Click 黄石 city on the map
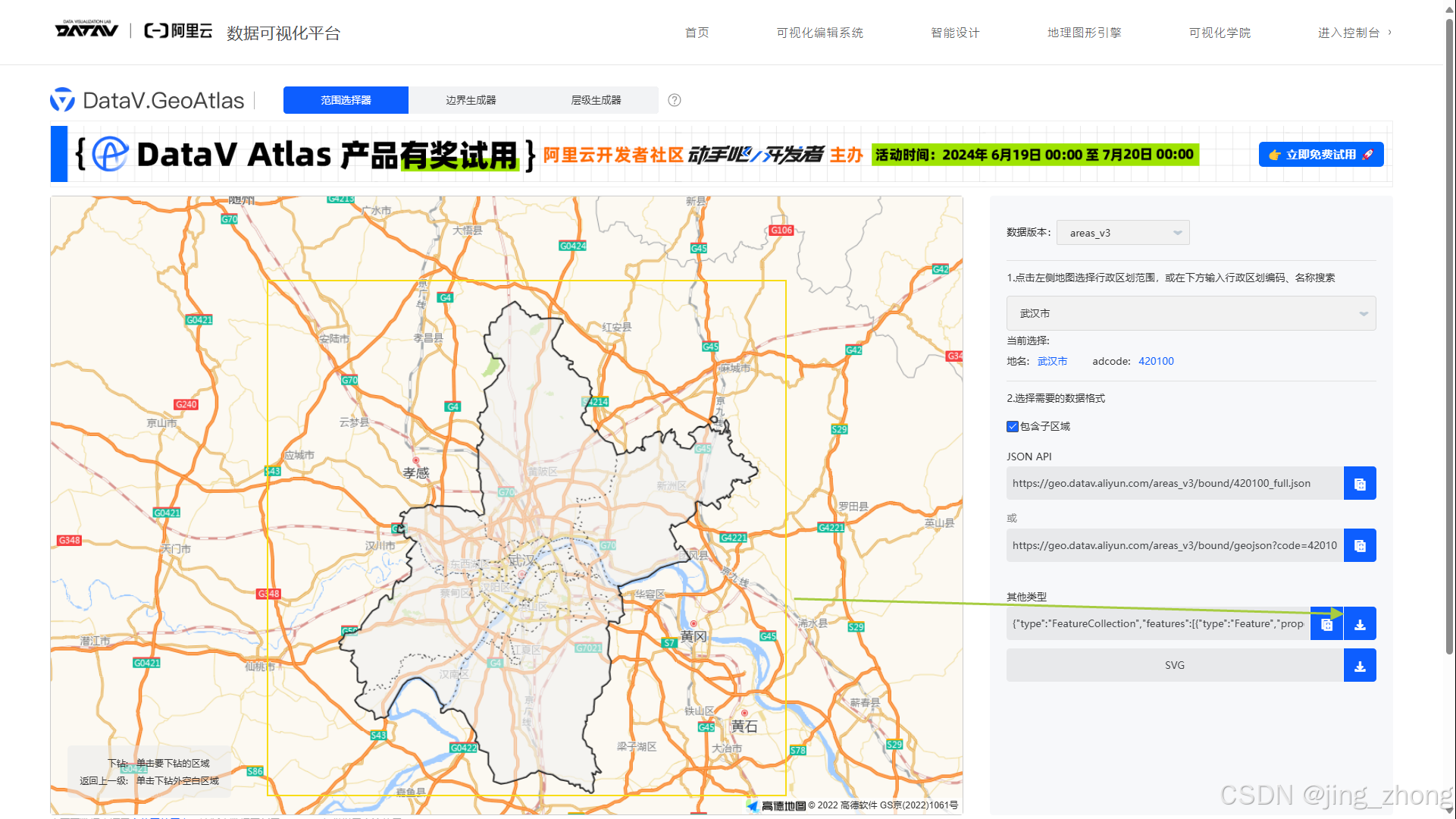1456x819 pixels. click(744, 726)
